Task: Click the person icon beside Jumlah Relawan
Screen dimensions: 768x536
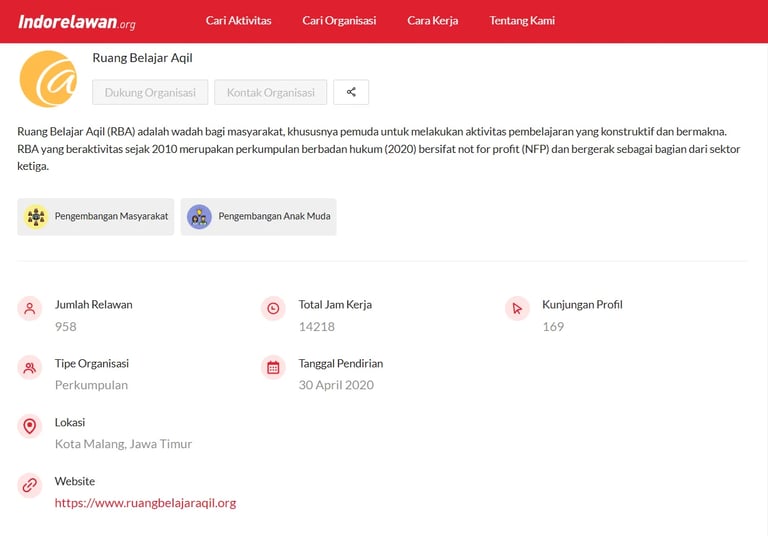Action: pyautogui.click(x=29, y=308)
